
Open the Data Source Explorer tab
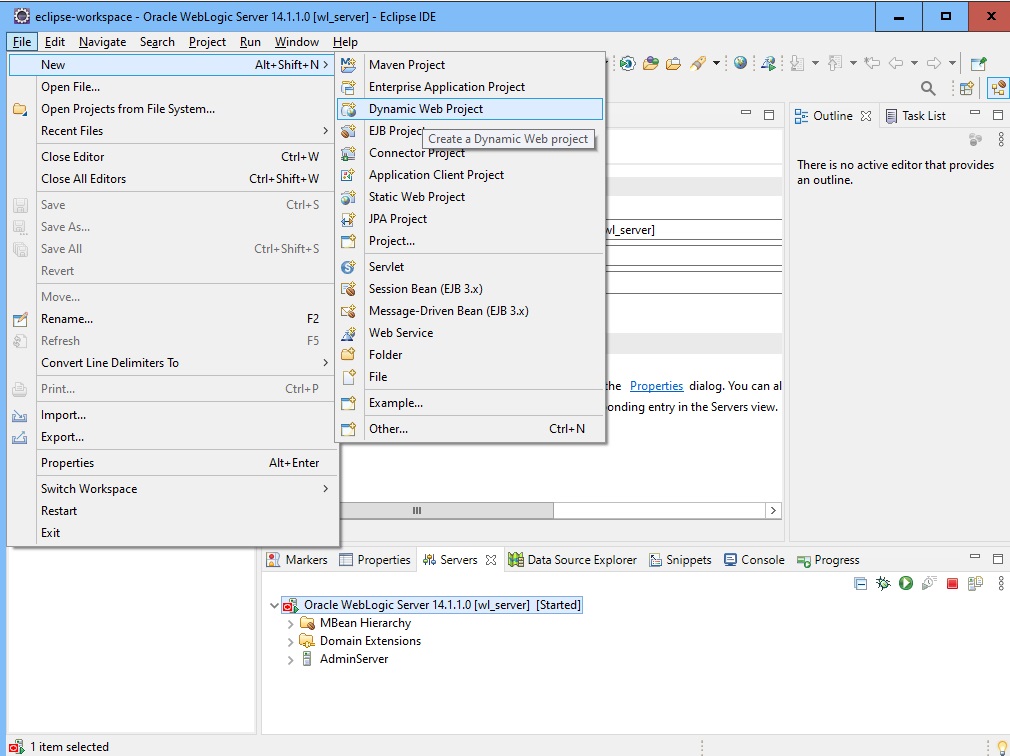[572, 560]
